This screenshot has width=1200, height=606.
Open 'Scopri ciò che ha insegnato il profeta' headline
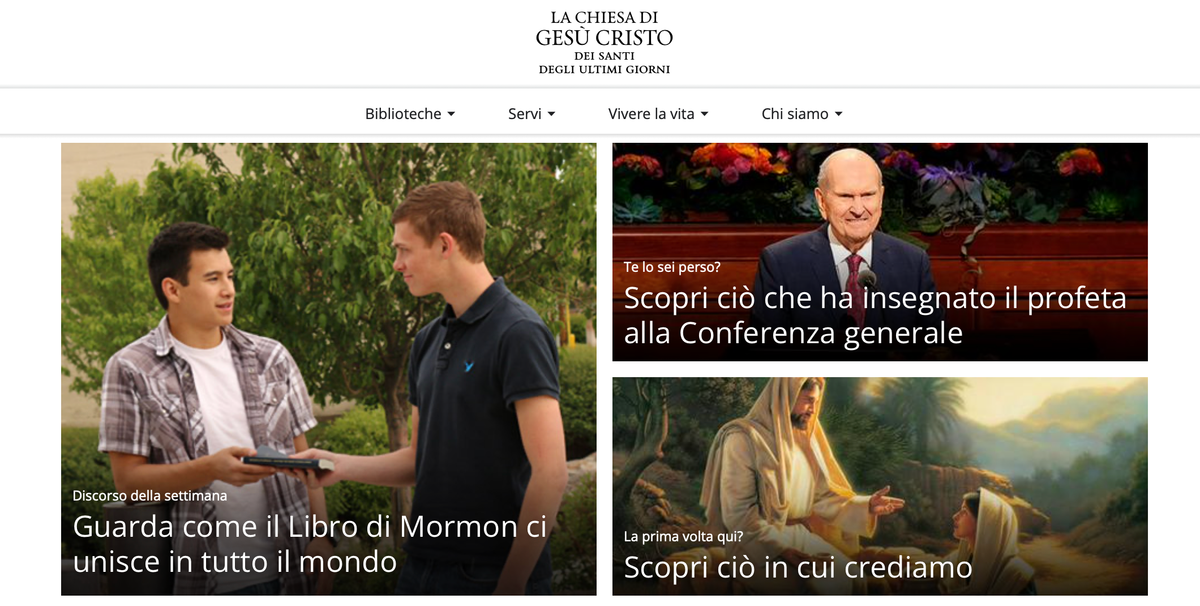875,315
